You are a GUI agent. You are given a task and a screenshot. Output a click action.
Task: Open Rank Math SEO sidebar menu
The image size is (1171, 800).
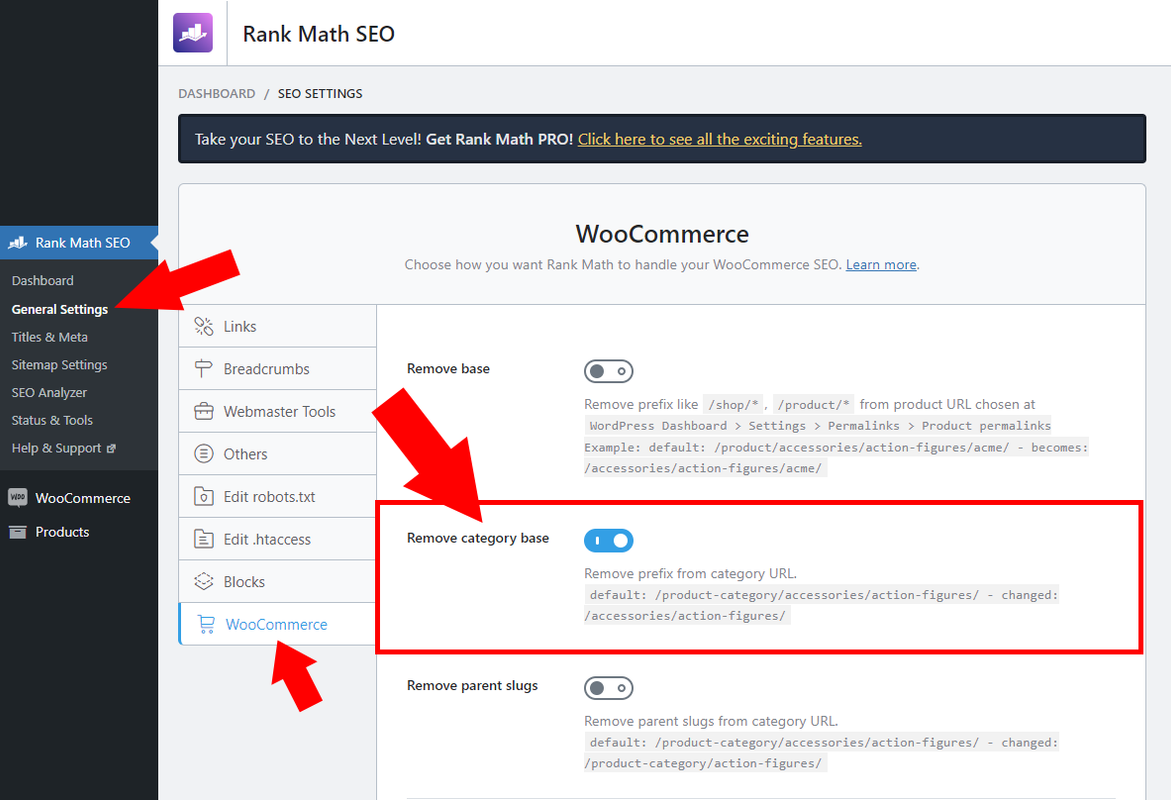point(79,243)
